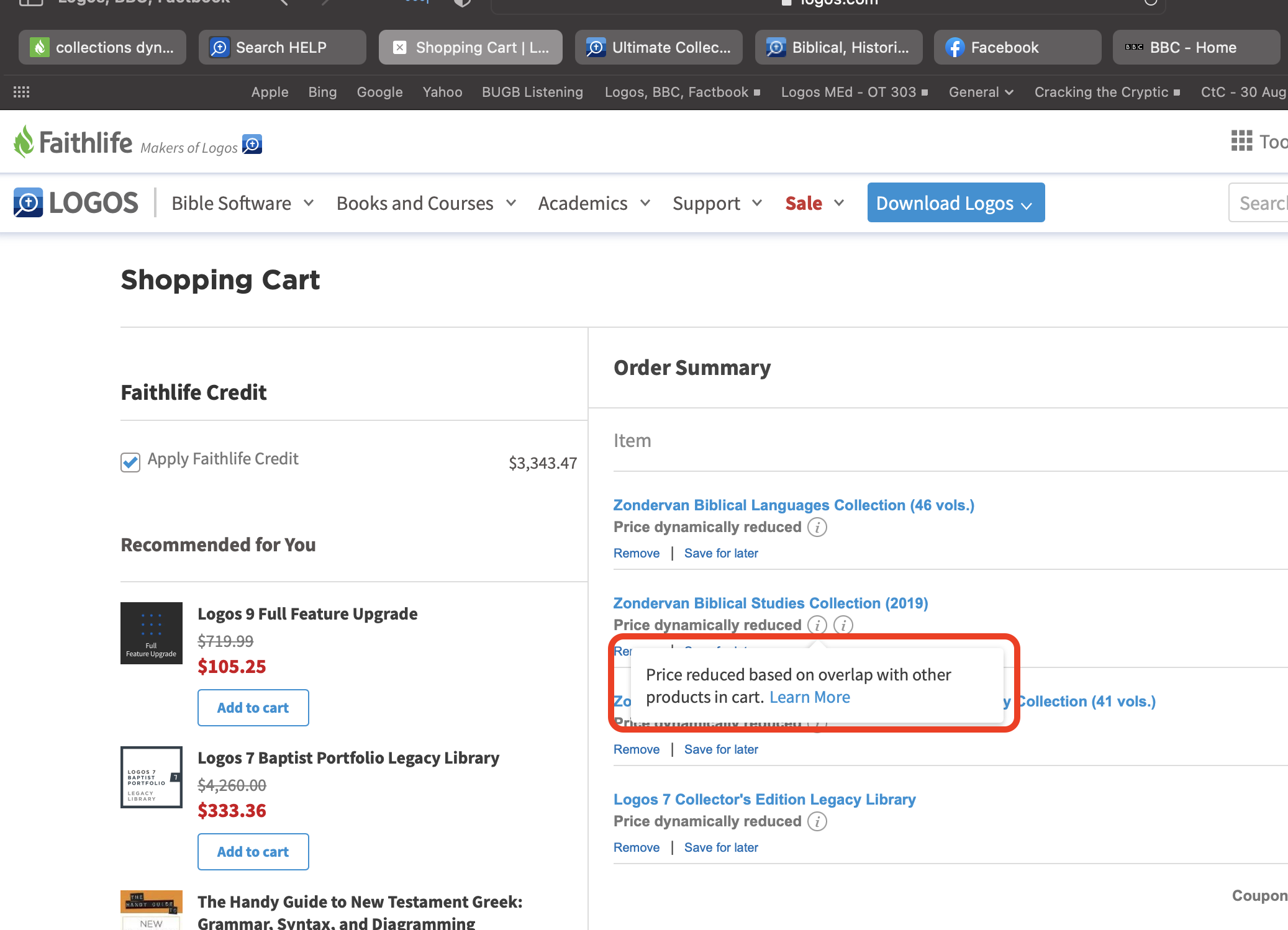This screenshot has height=930, width=1288.
Task: Switch to Facebook tab
Action: pyautogui.click(x=1018, y=47)
